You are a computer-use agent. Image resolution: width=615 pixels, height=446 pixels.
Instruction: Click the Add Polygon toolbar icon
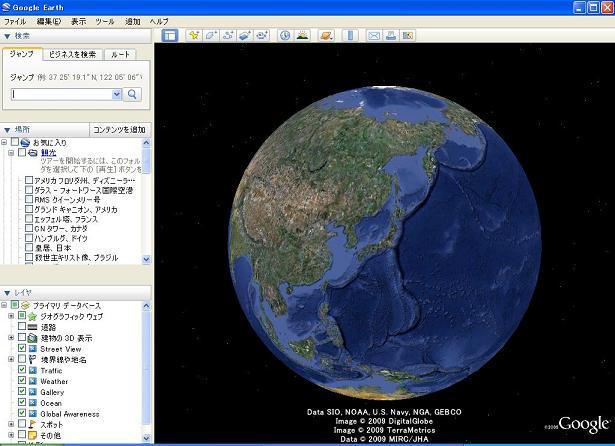click(x=211, y=36)
